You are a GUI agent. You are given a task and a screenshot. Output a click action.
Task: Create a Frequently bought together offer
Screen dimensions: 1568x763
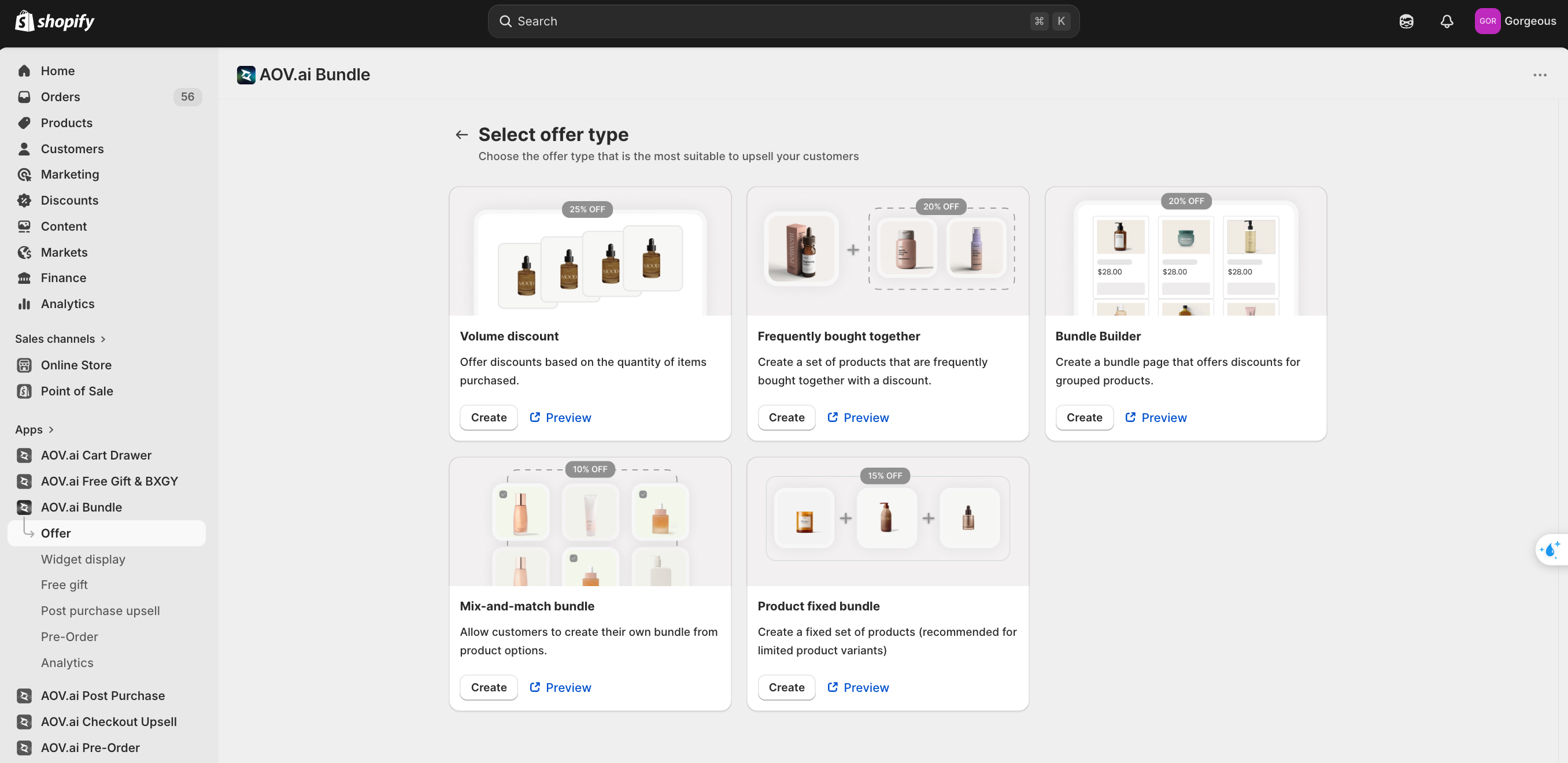pyautogui.click(x=786, y=418)
